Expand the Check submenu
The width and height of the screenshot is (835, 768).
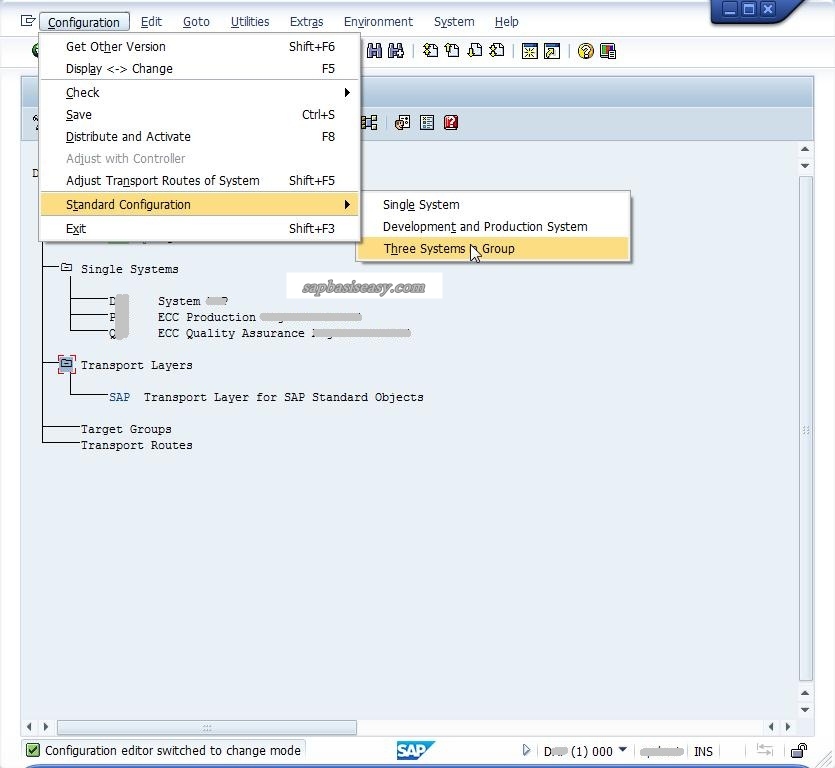click(200, 92)
